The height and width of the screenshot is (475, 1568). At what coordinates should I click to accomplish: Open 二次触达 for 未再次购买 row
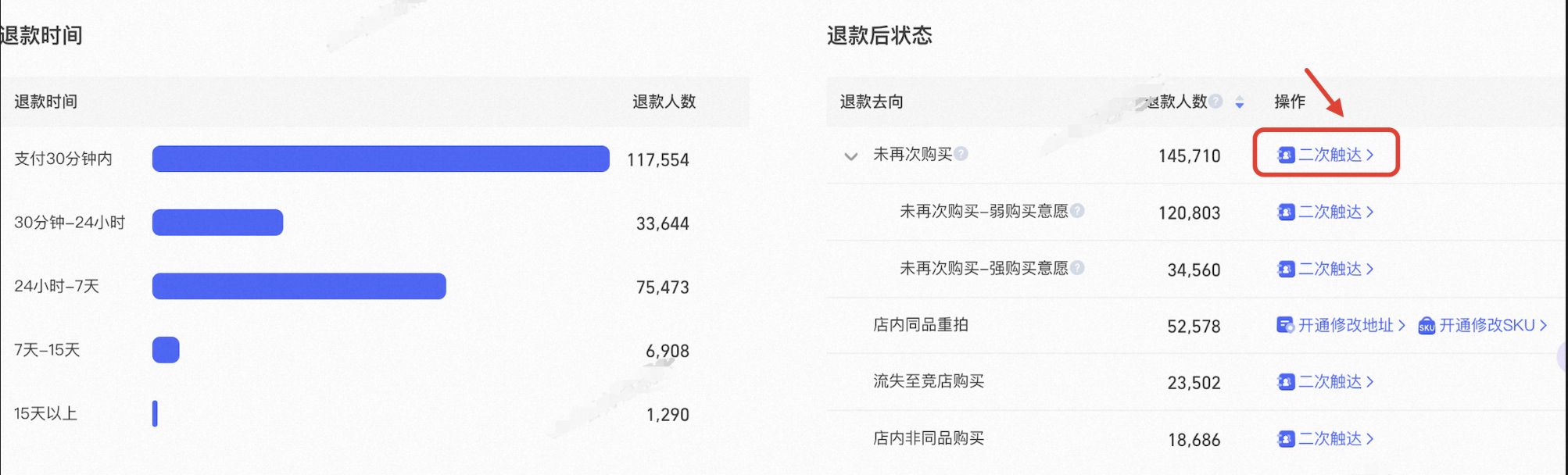pyautogui.click(x=1326, y=155)
